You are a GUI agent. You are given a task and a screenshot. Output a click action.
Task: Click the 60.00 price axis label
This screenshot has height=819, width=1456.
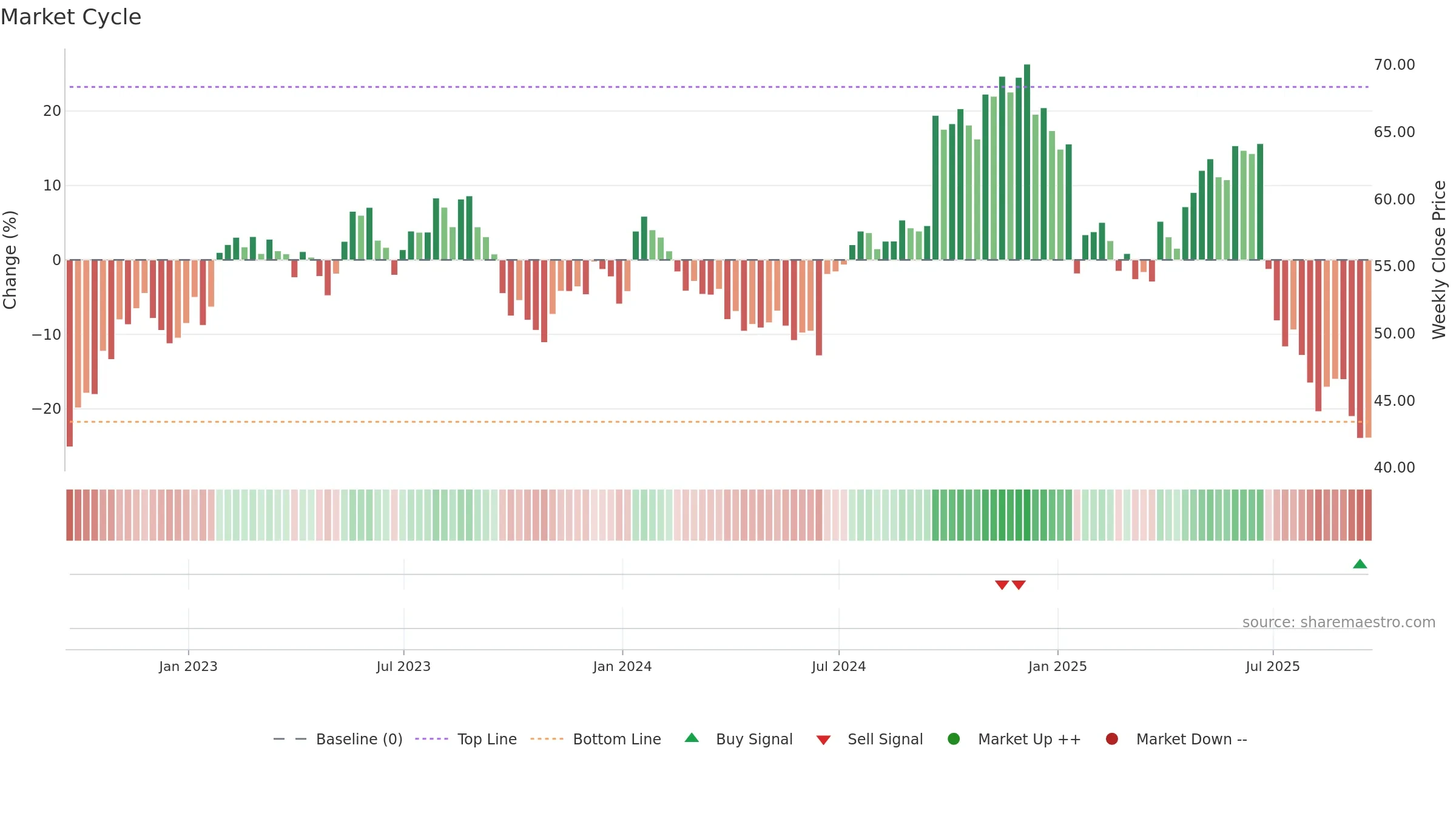tap(1394, 199)
